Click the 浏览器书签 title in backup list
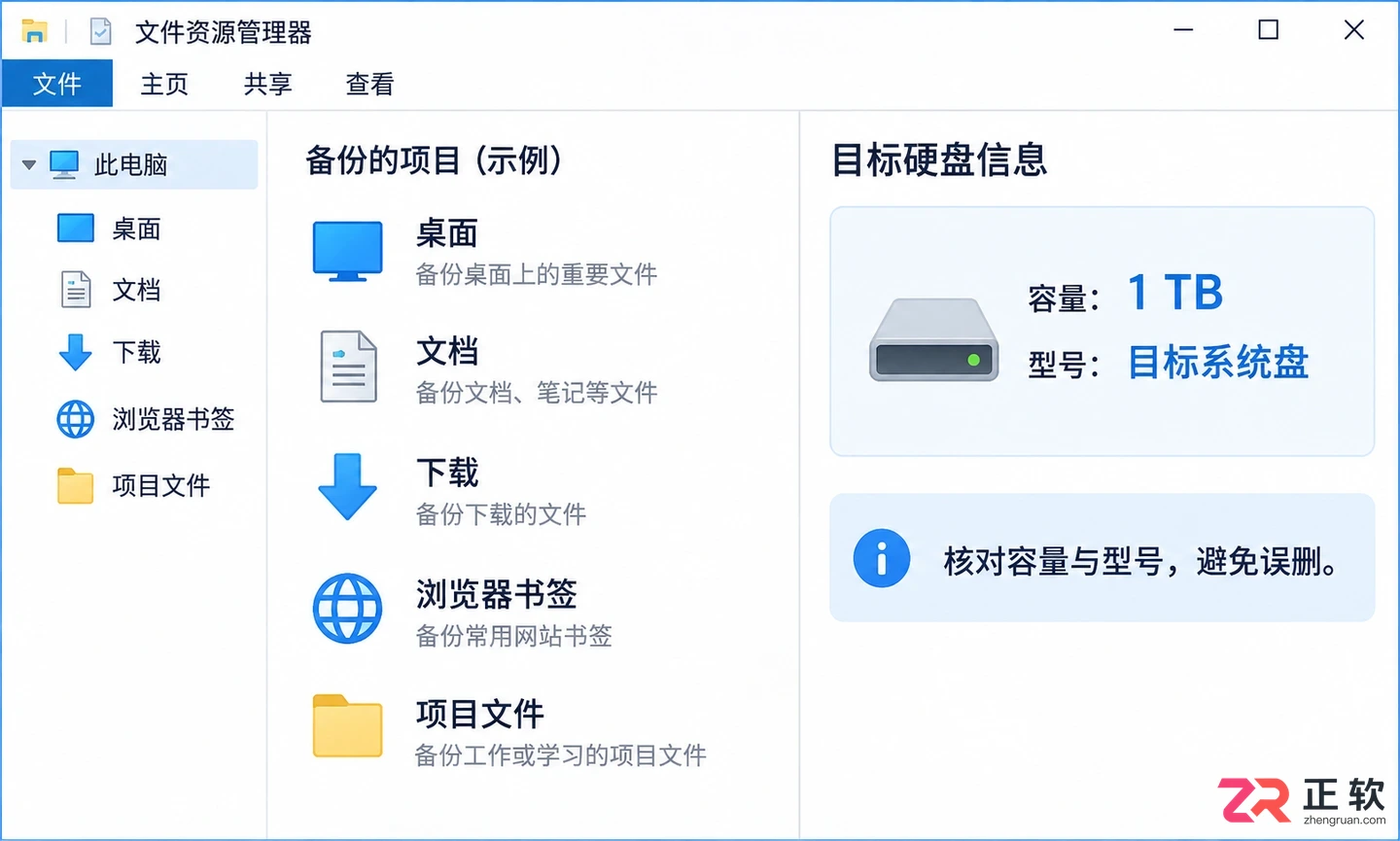Screen dimensions: 1400x841 click(x=497, y=594)
